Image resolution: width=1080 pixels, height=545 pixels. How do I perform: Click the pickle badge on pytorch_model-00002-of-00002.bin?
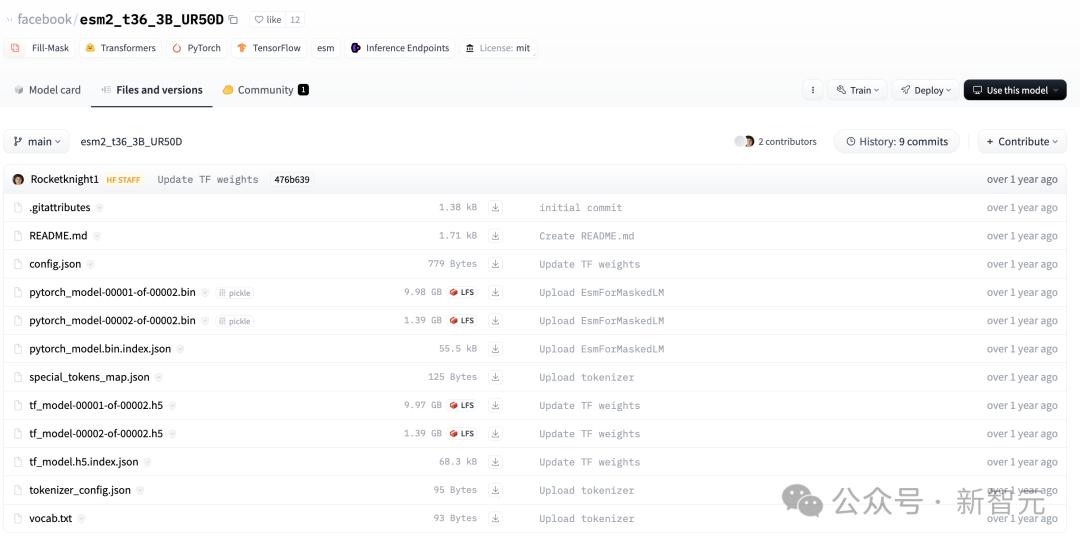pyautogui.click(x=235, y=321)
